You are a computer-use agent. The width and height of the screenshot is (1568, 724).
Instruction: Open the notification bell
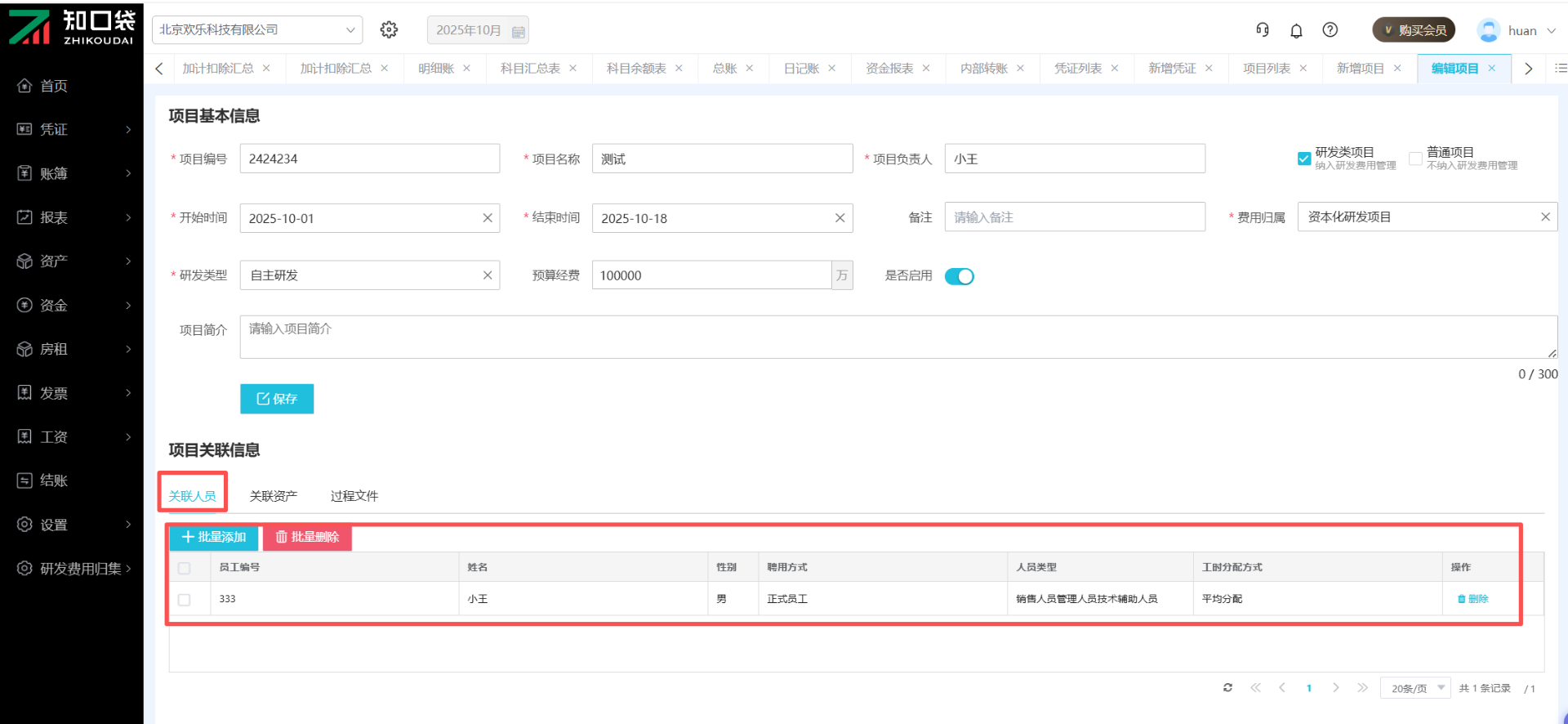click(1296, 31)
